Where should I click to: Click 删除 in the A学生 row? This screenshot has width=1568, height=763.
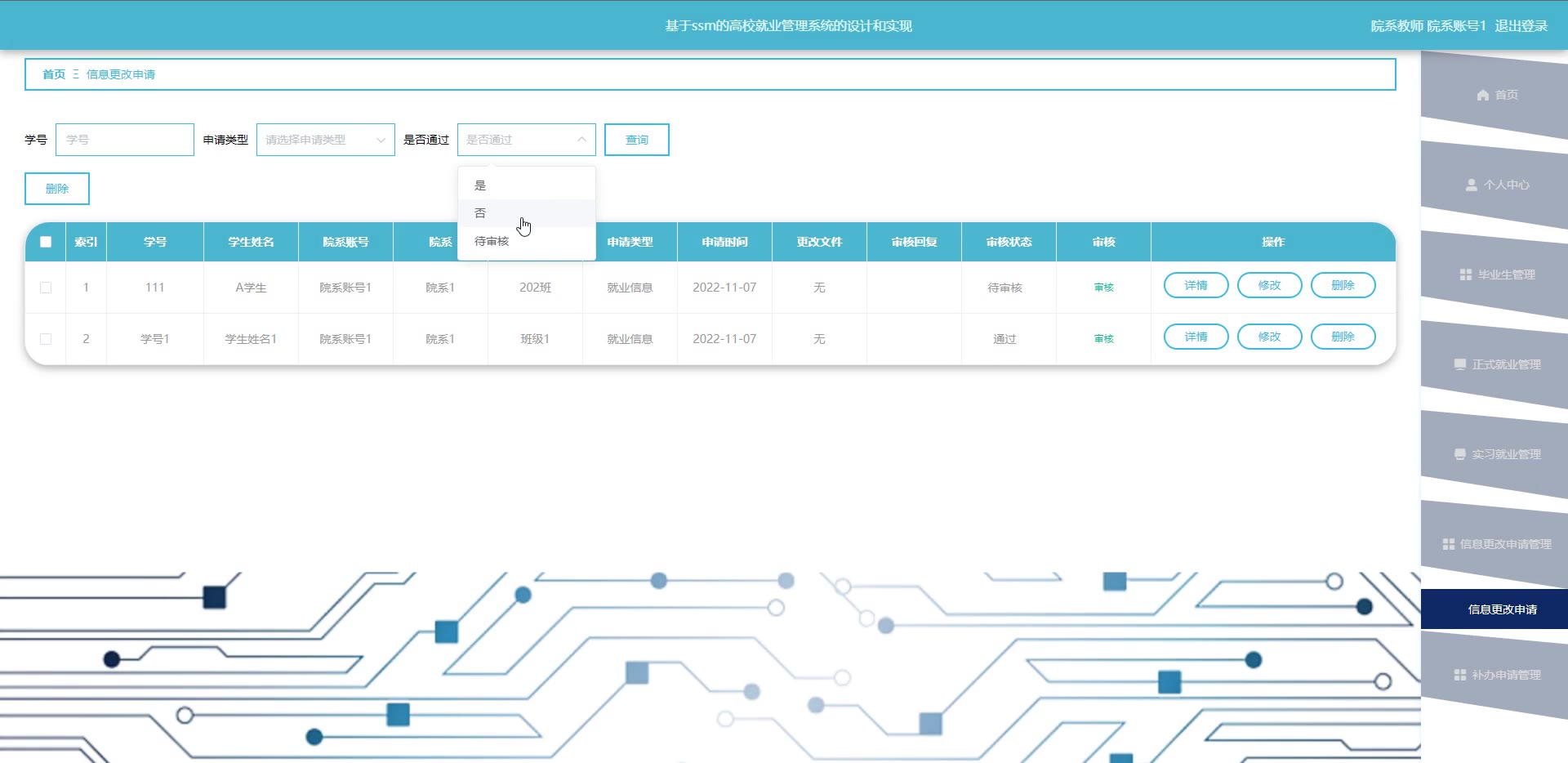(1343, 285)
